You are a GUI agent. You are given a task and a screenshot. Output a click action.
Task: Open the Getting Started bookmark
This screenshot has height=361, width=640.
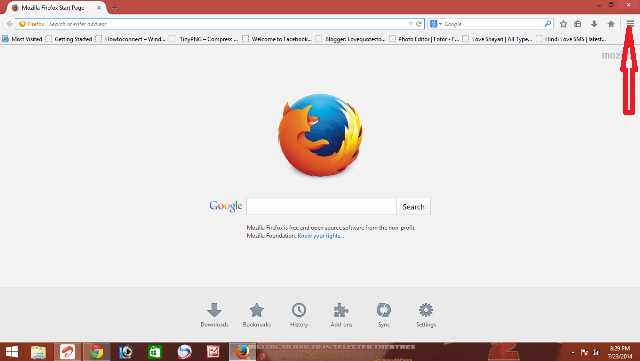[x=69, y=39]
